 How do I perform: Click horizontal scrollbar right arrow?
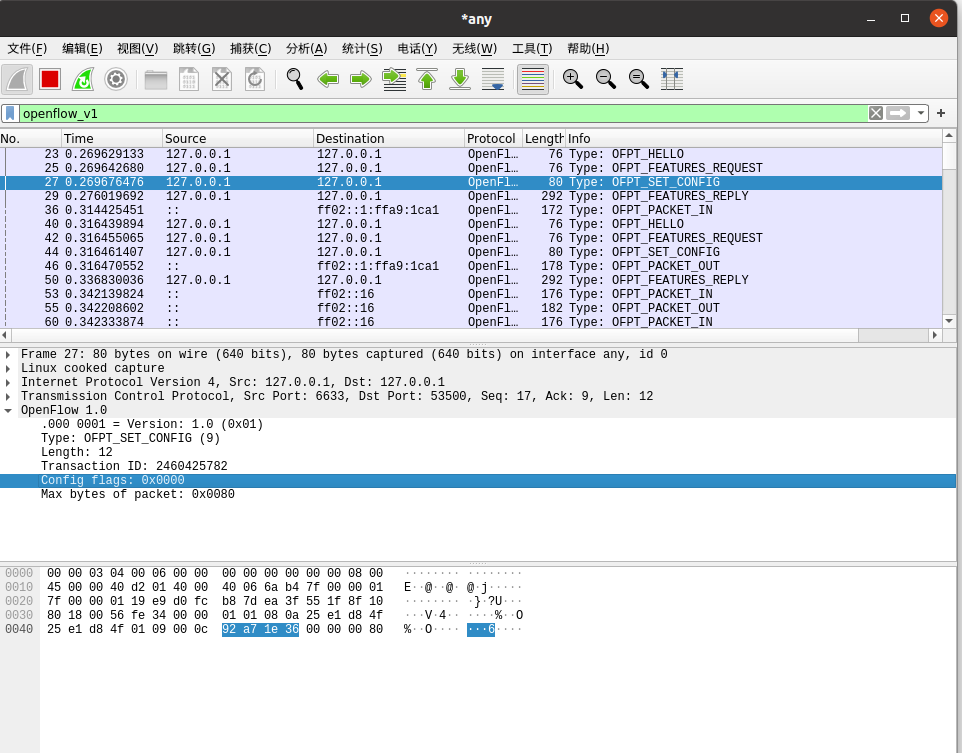click(935, 335)
